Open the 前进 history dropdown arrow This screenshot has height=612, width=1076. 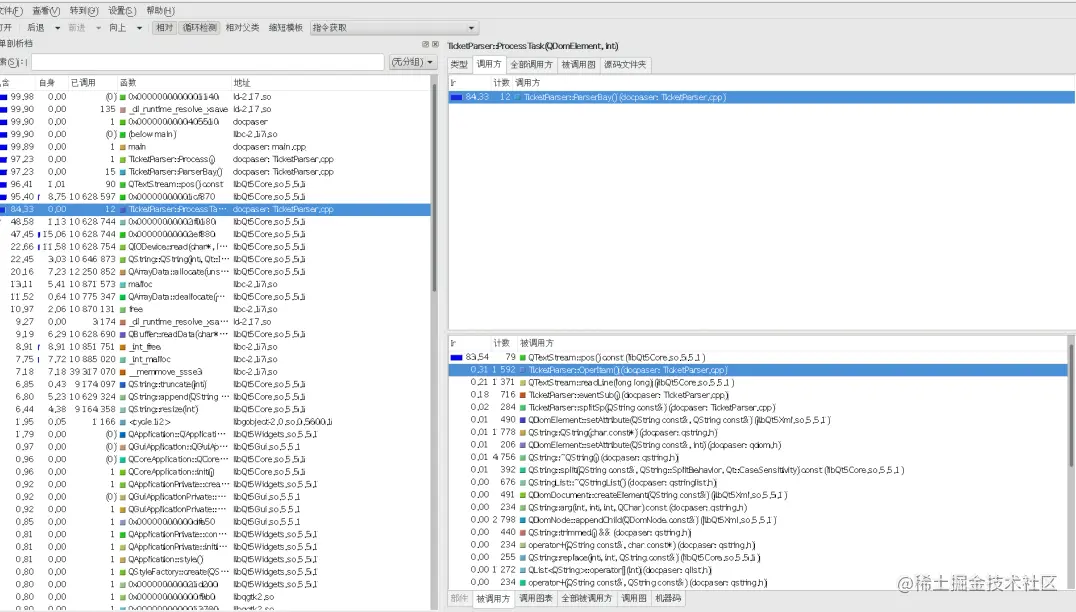pyautogui.click(x=98, y=28)
